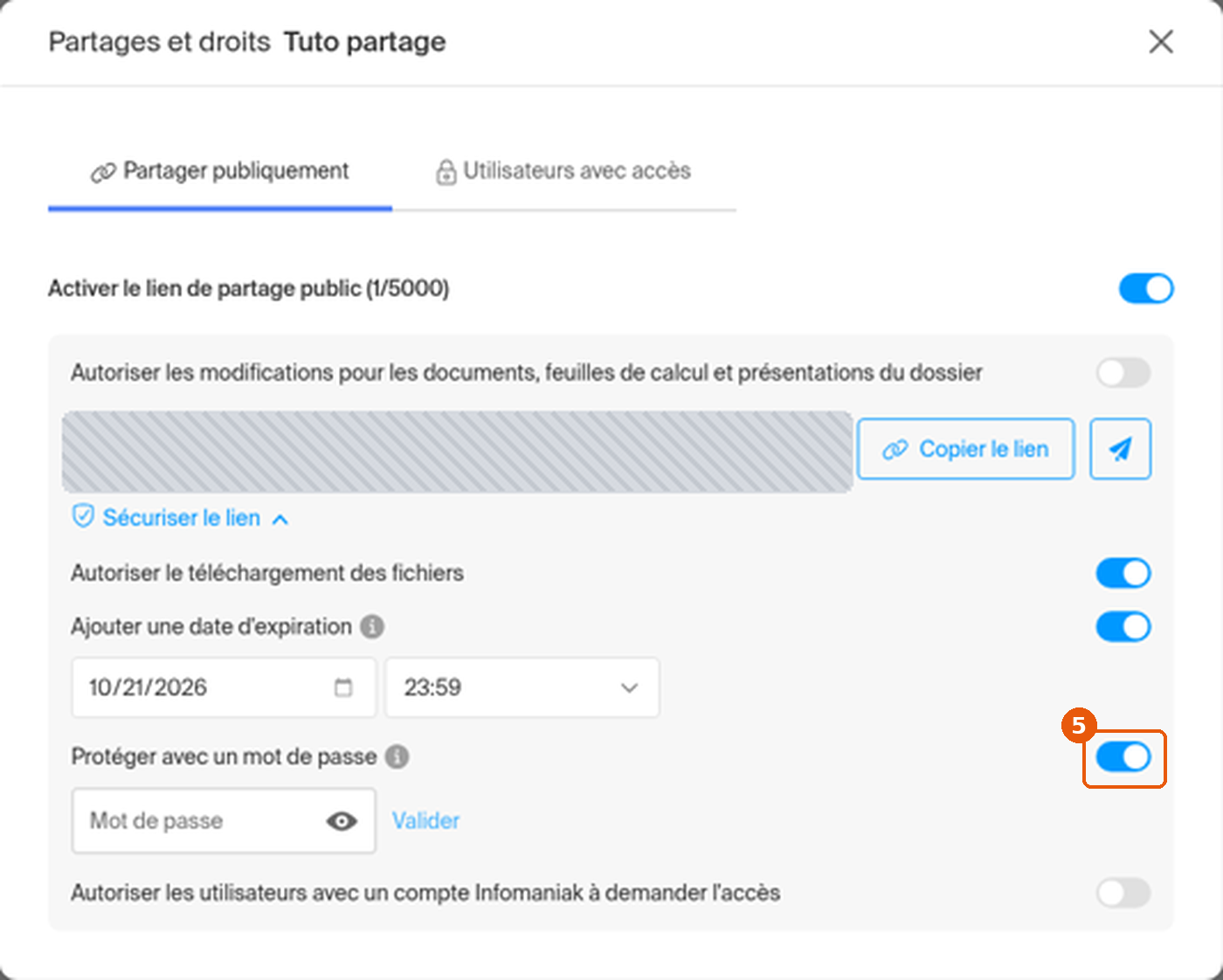The width and height of the screenshot is (1223, 980).
Task: Enable Infomaniak account access request toggle
Action: 1123,893
